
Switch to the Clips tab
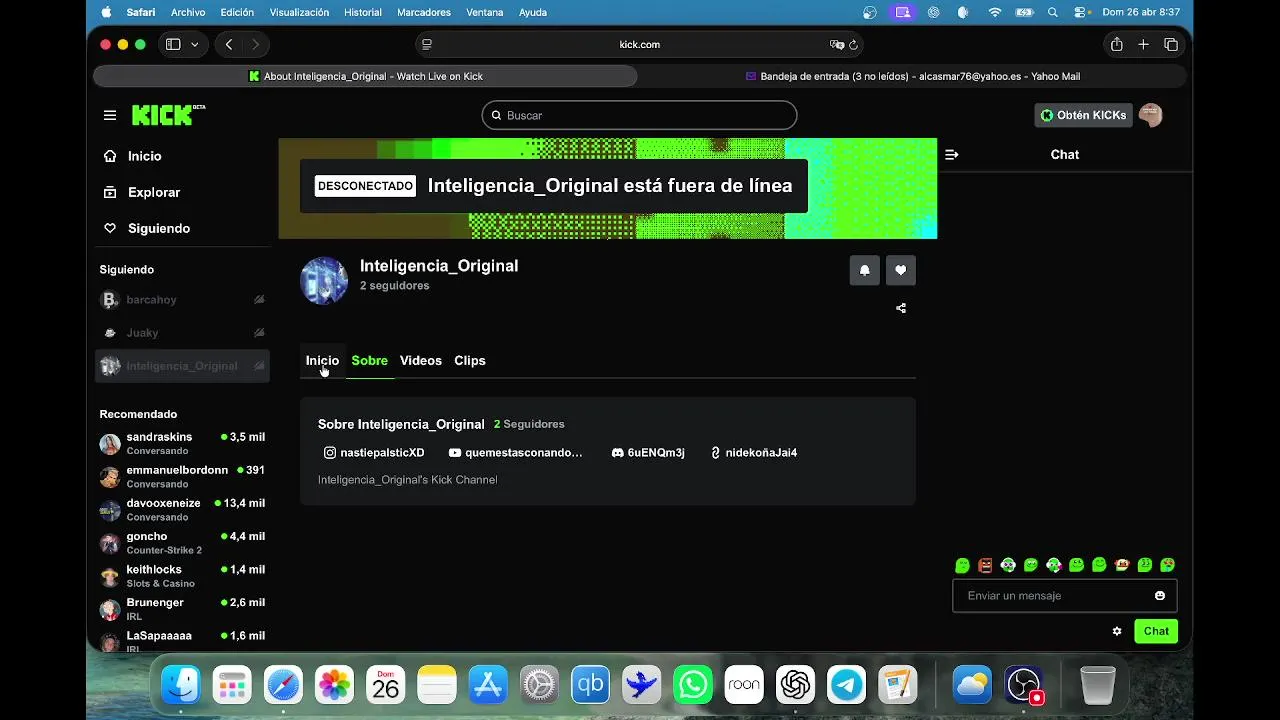pyautogui.click(x=469, y=361)
